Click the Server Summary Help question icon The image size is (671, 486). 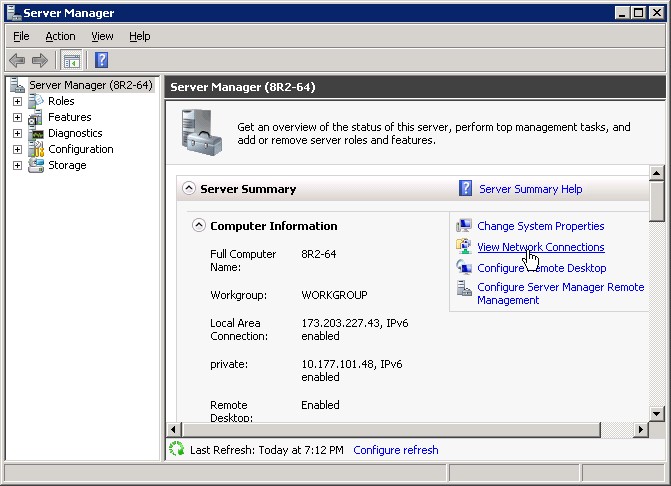click(465, 188)
